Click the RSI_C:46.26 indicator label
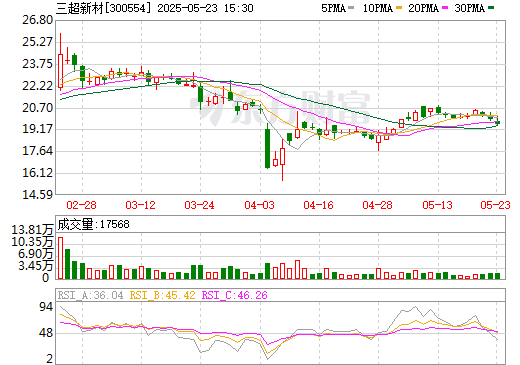Image resolution: width=520 pixels, height=365 pixels. tap(235, 295)
